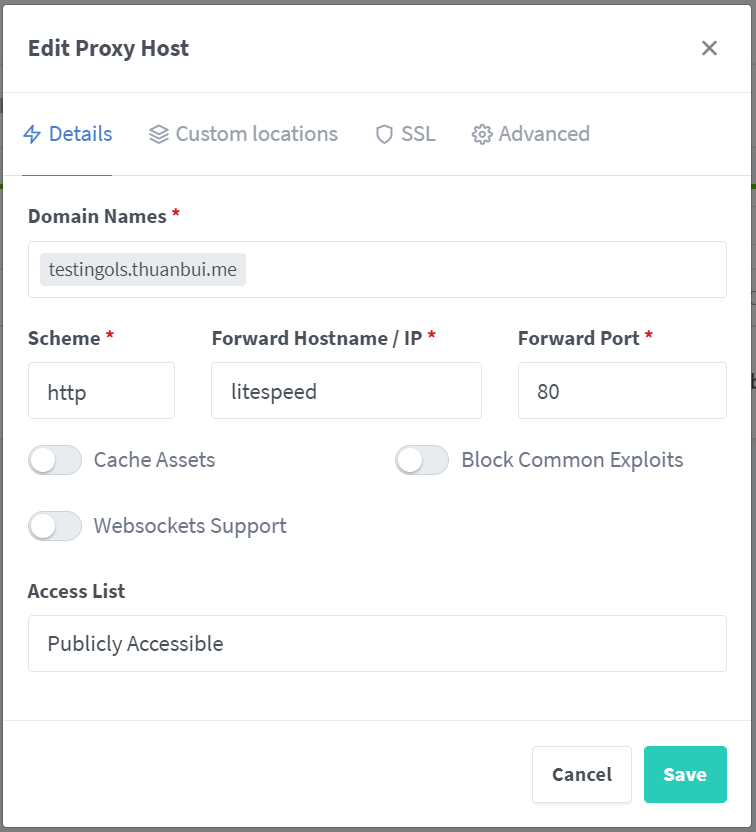The height and width of the screenshot is (832, 756).
Task: Expand the Access List selector
Action: tap(377, 643)
